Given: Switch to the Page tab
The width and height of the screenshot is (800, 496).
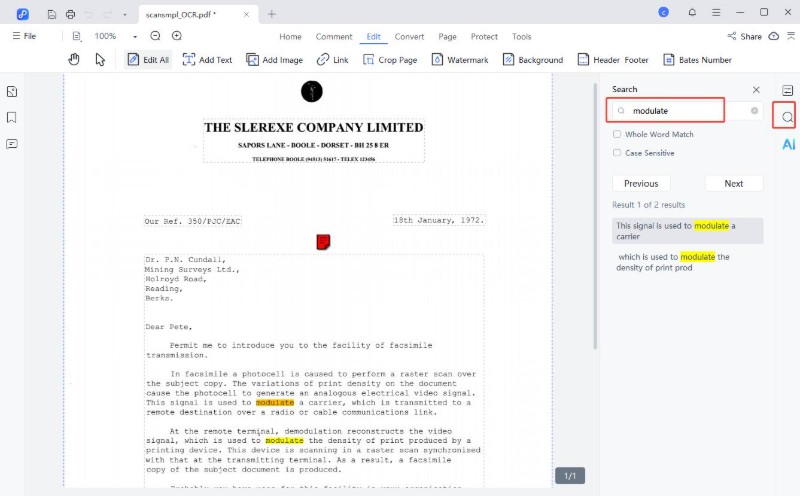Looking at the screenshot, I should (447, 37).
